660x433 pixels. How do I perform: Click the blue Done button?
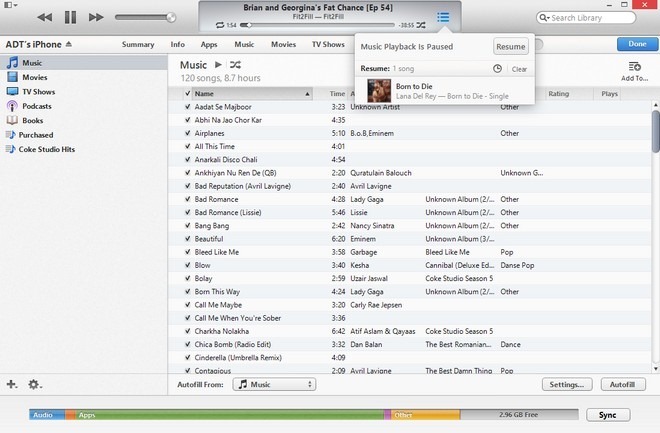637,44
